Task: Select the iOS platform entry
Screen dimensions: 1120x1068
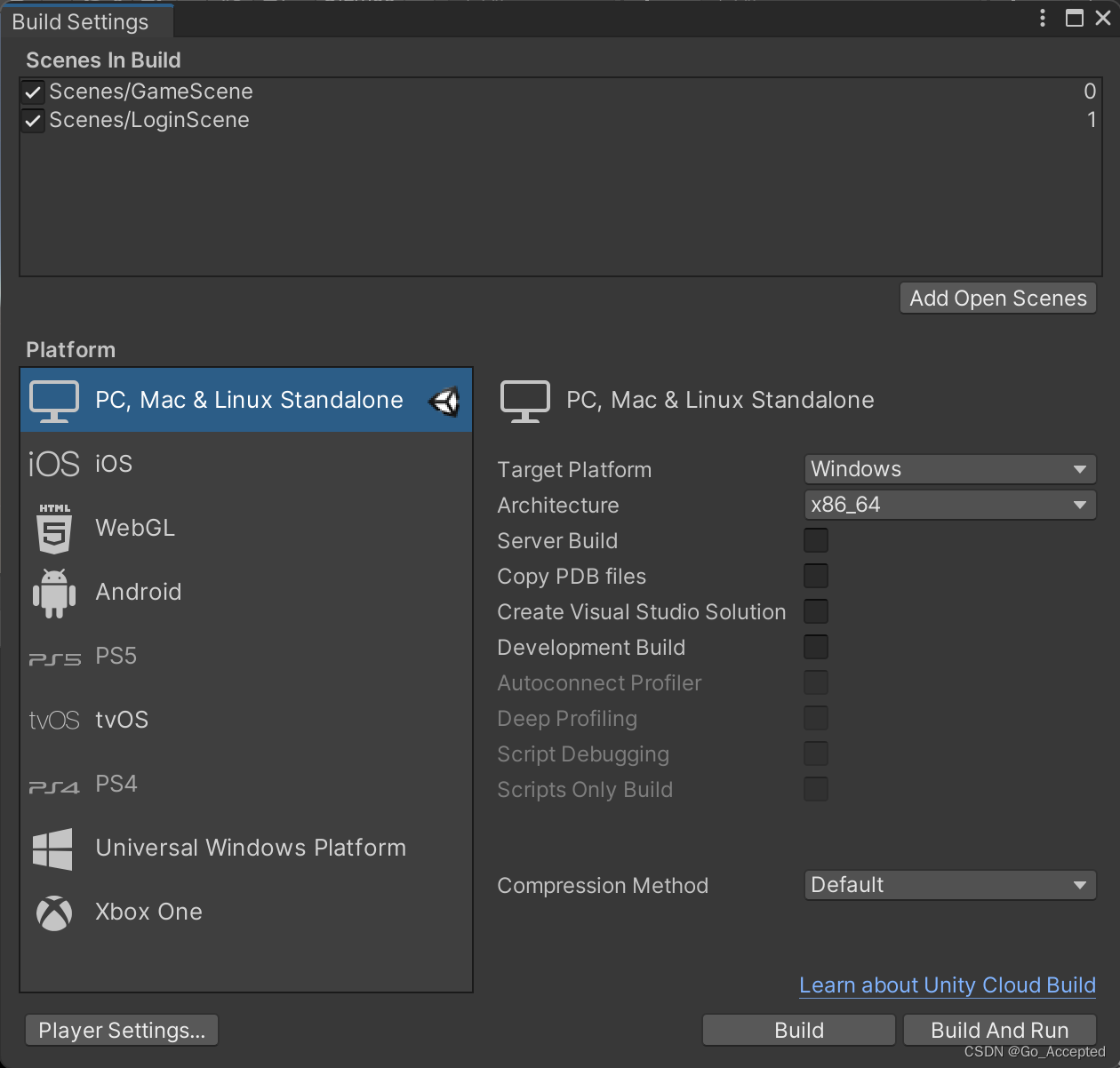Action: [x=246, y=464]
